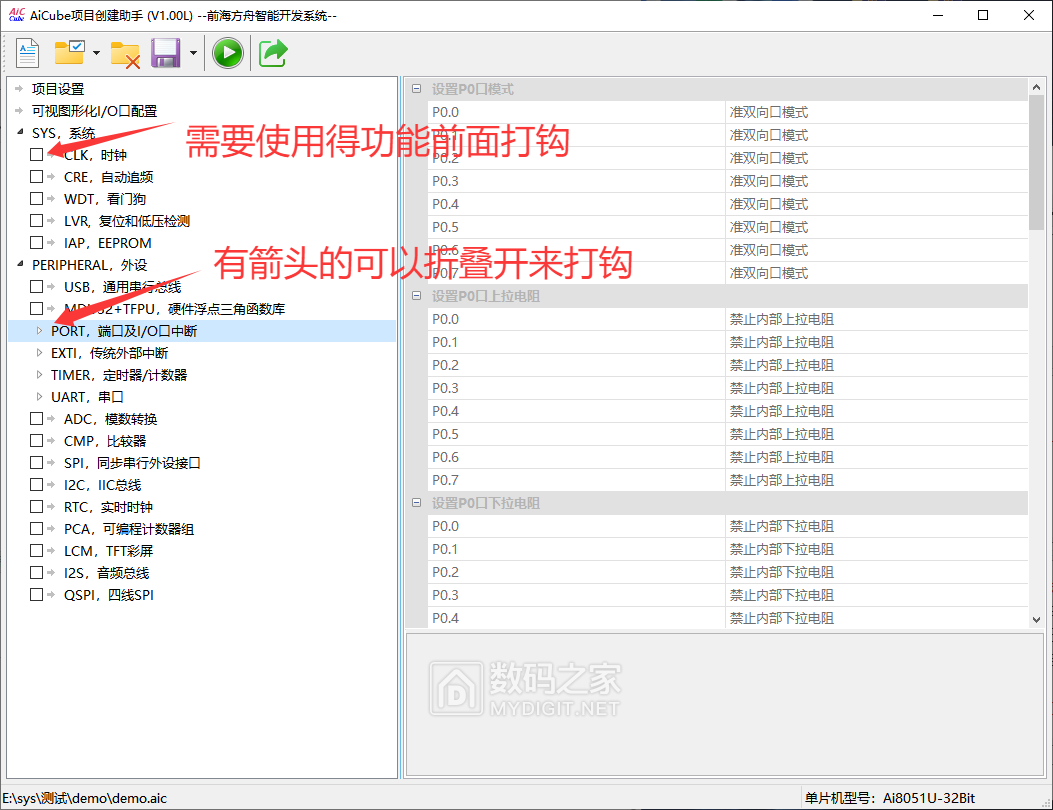Collapse the 设置P0口模式 property group
The image size is (1053, 810).
tap(416, 89)
